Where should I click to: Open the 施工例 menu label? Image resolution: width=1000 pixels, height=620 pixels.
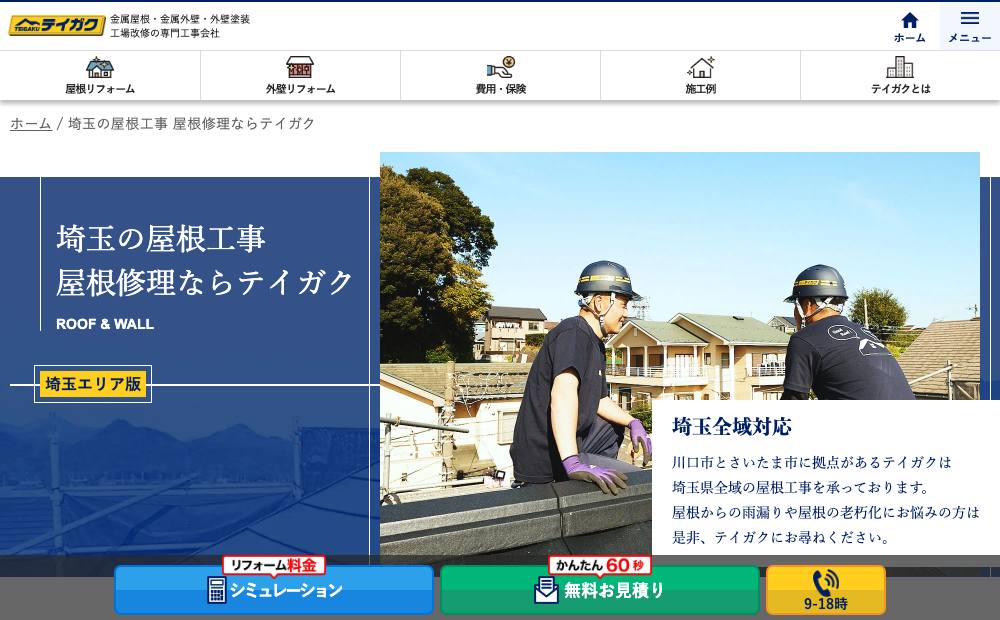click(701, 89)
